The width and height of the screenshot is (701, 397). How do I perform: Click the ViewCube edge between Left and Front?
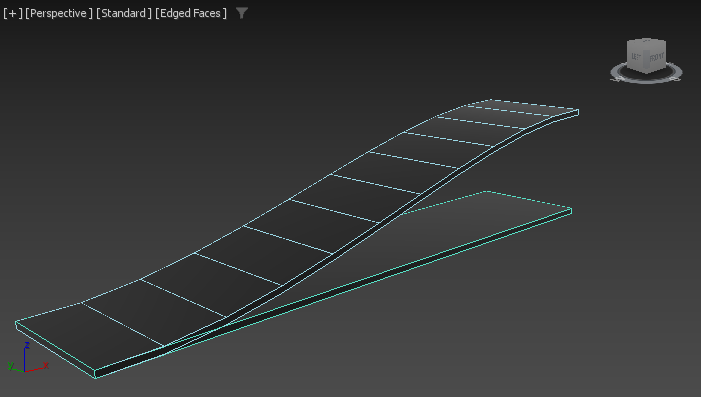[x=645, y=59]
